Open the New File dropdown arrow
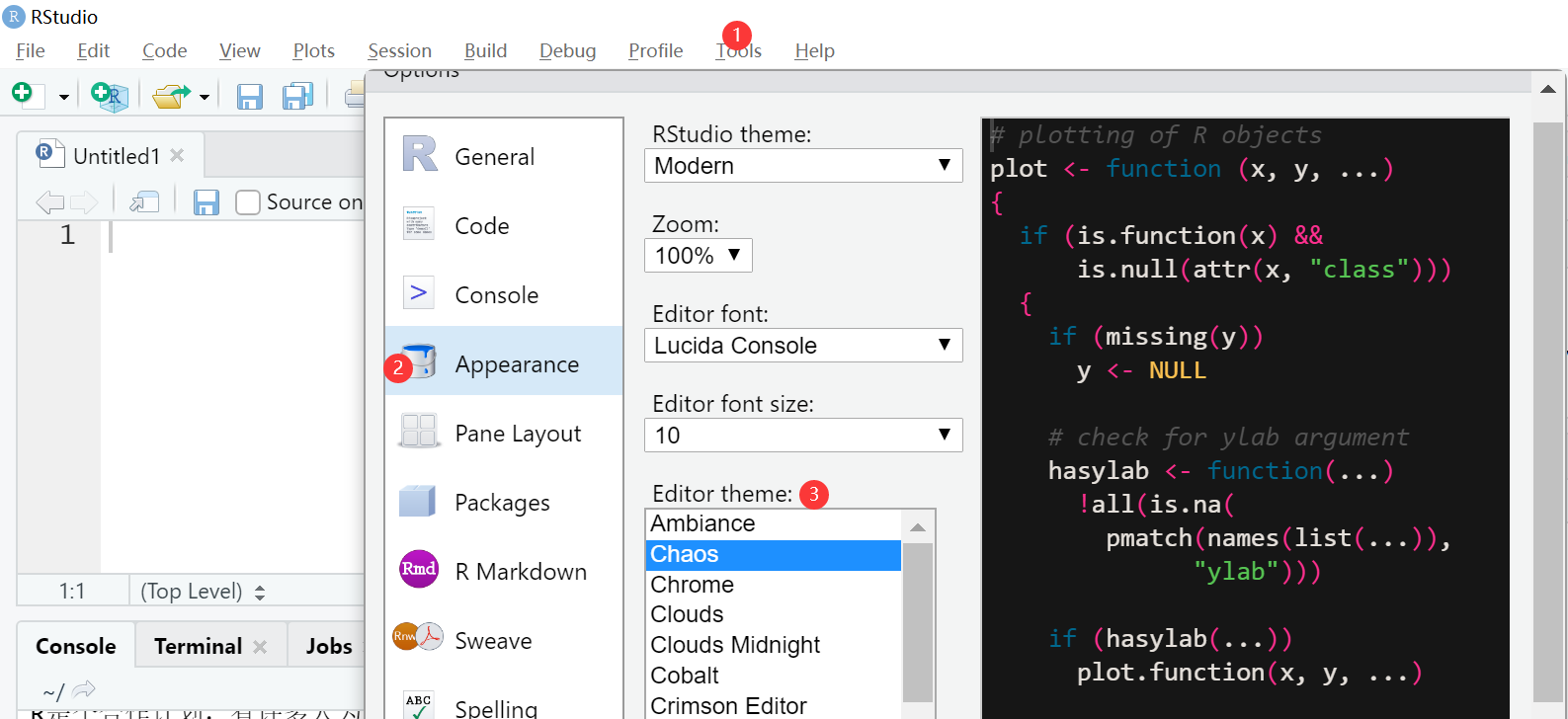The width and height of the screenshot is (1568, 719). click(x=63, y=97)
